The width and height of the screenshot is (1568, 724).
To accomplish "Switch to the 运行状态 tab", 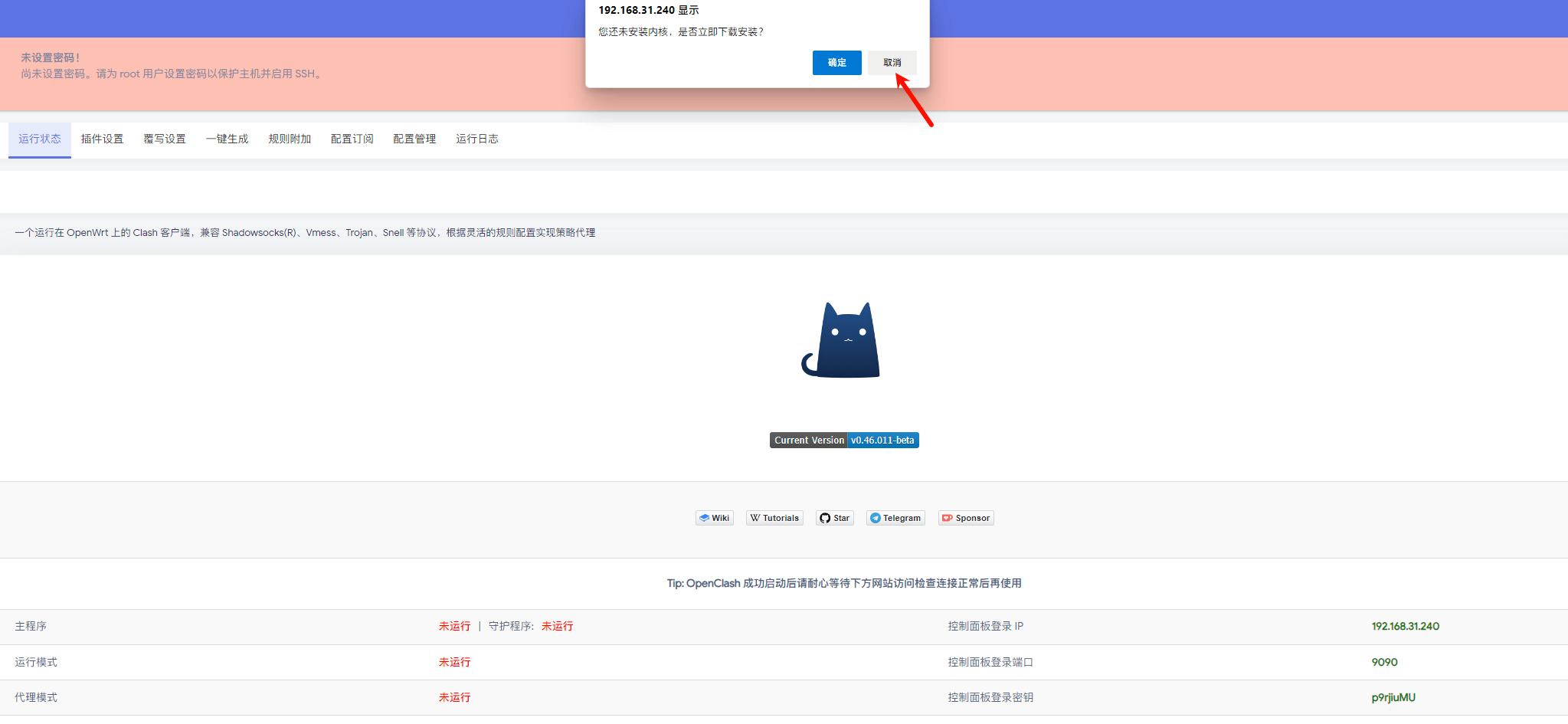I will (x=40, y=139).
